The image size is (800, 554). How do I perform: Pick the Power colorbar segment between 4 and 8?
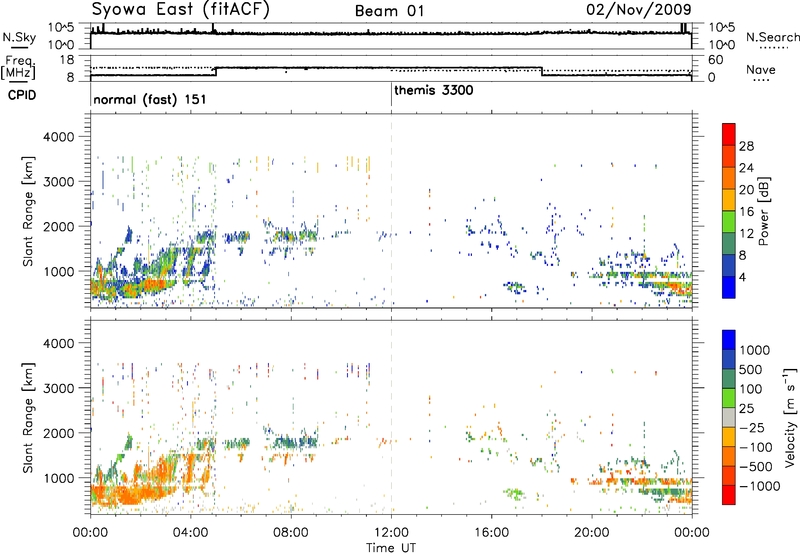click(729, 265)
